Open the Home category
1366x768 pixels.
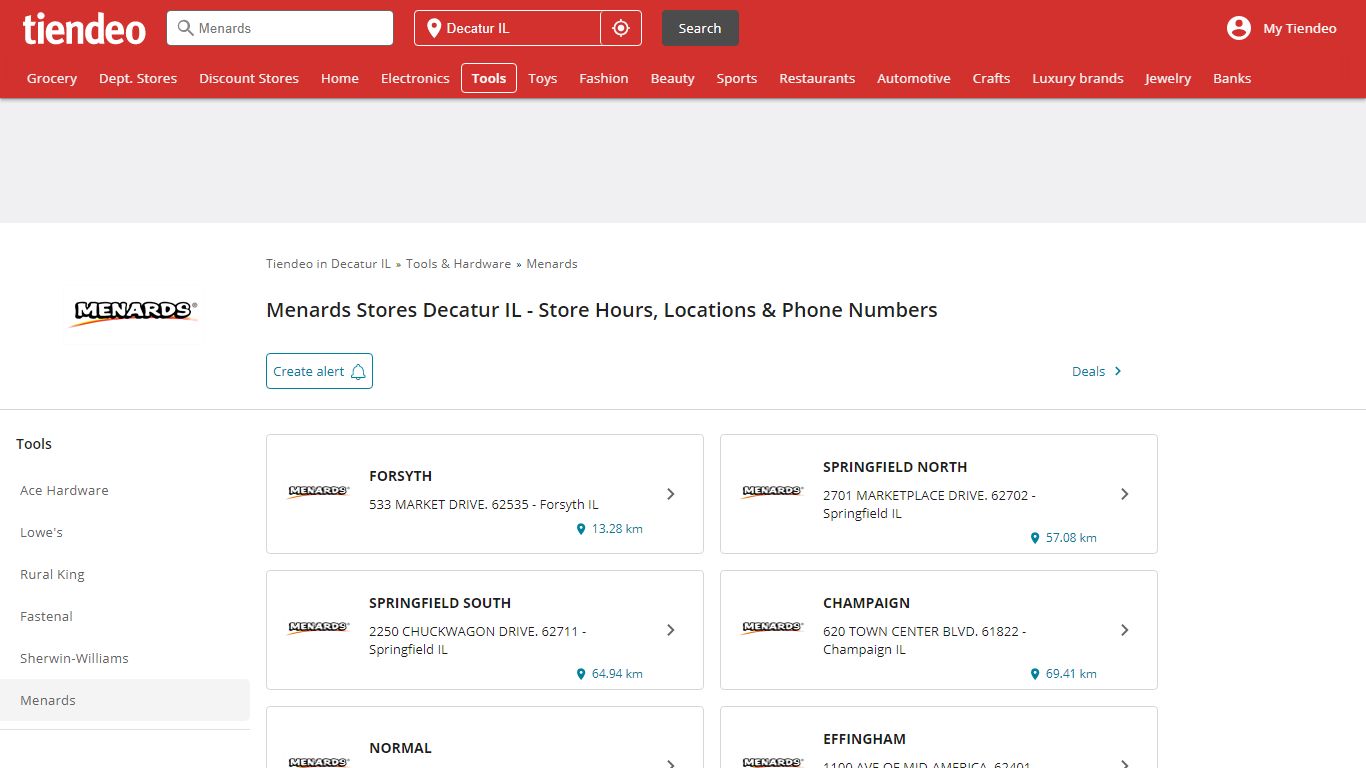340,78
